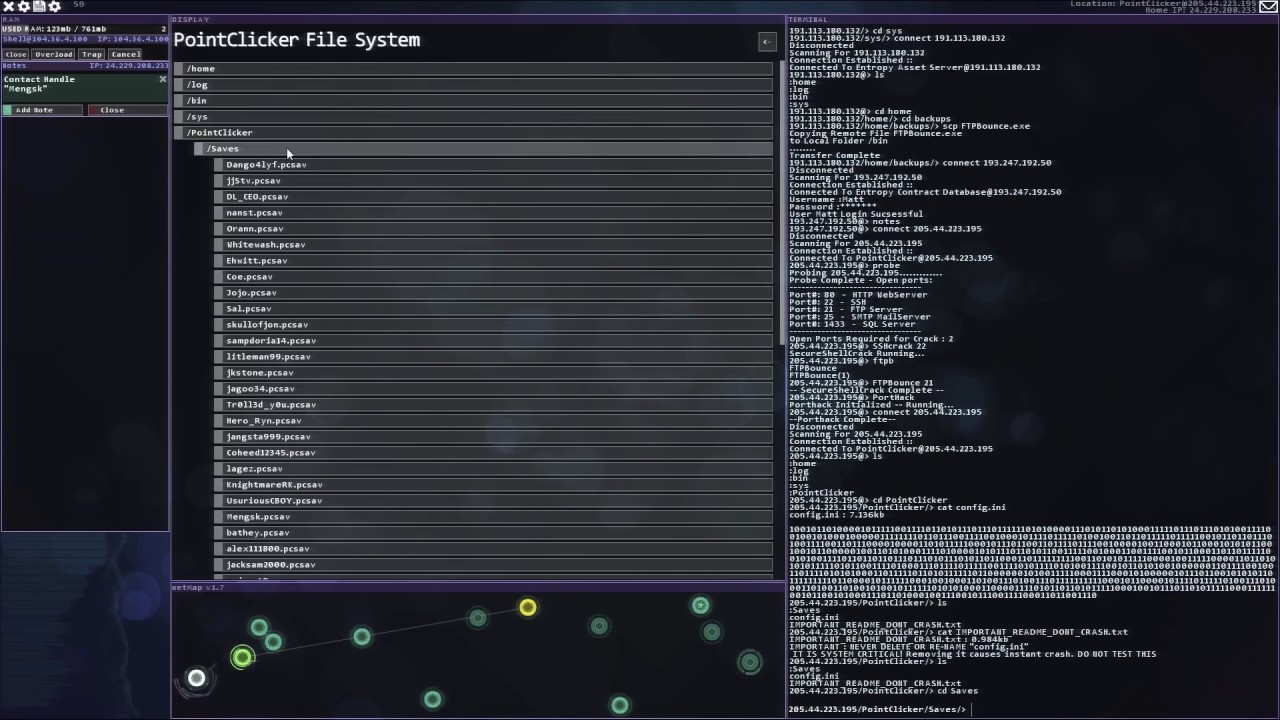
Task: Open file jagoo34.pcsav
Action: [493, 389]
